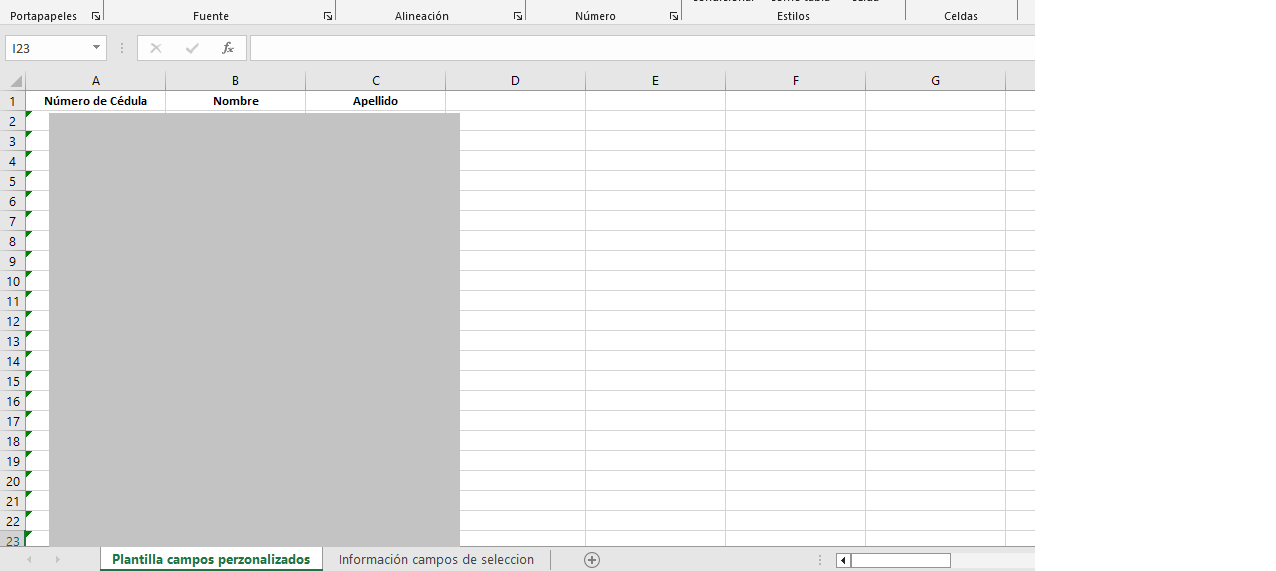Open the Portapapeles dialog launcher
Viewport: 1276px width, 571px height.
click(96, 16)
